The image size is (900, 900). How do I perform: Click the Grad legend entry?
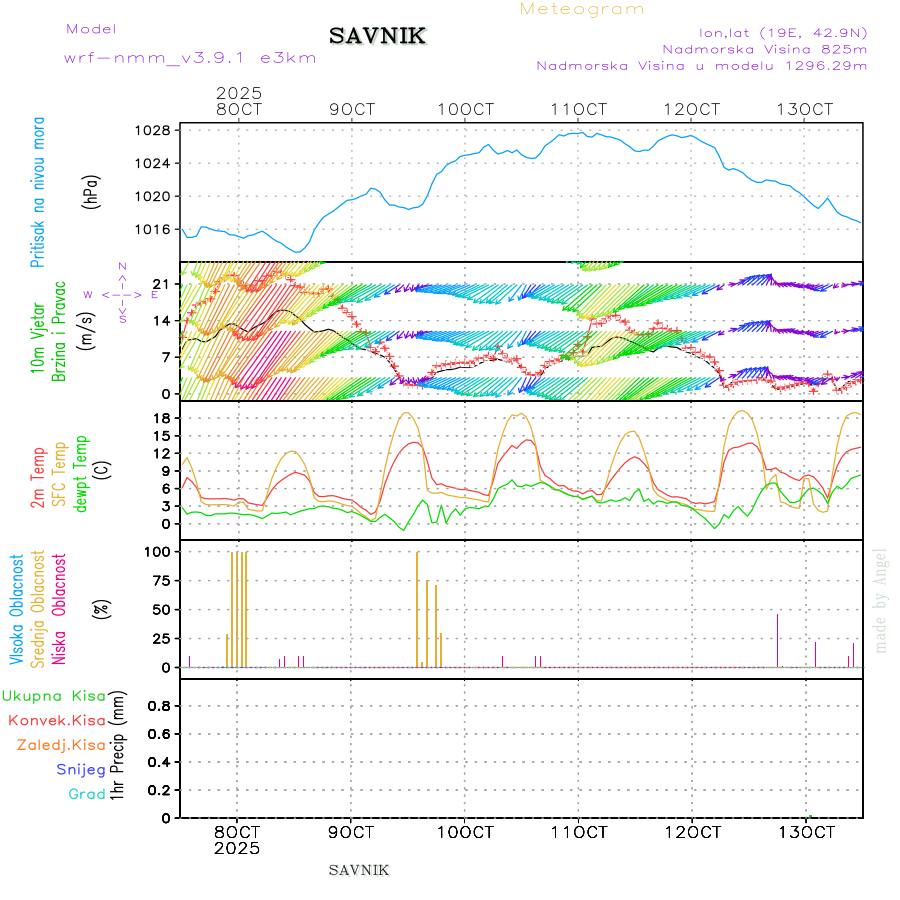(86, 794)
